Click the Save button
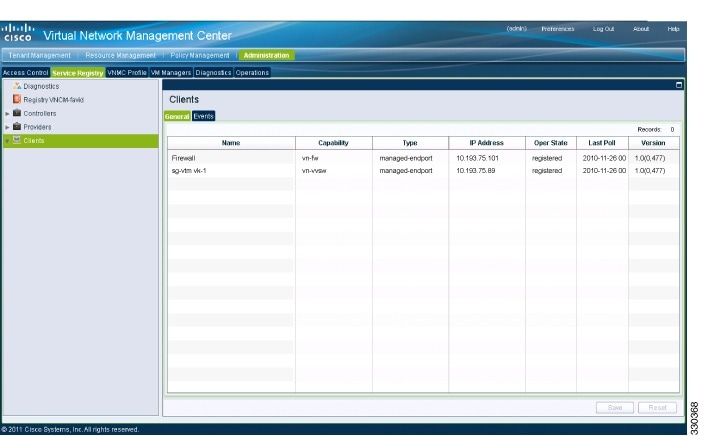Image resolution: width=704 pixels, height=436 pixels. [x=615, y=407]
